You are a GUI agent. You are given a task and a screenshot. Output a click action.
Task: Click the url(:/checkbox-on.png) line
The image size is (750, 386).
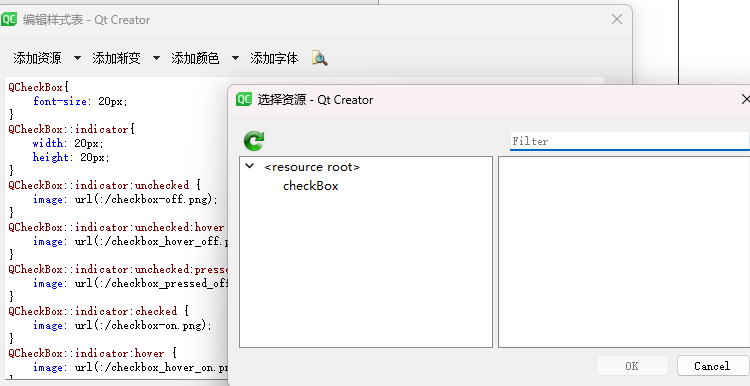click(x=122, y=325)
